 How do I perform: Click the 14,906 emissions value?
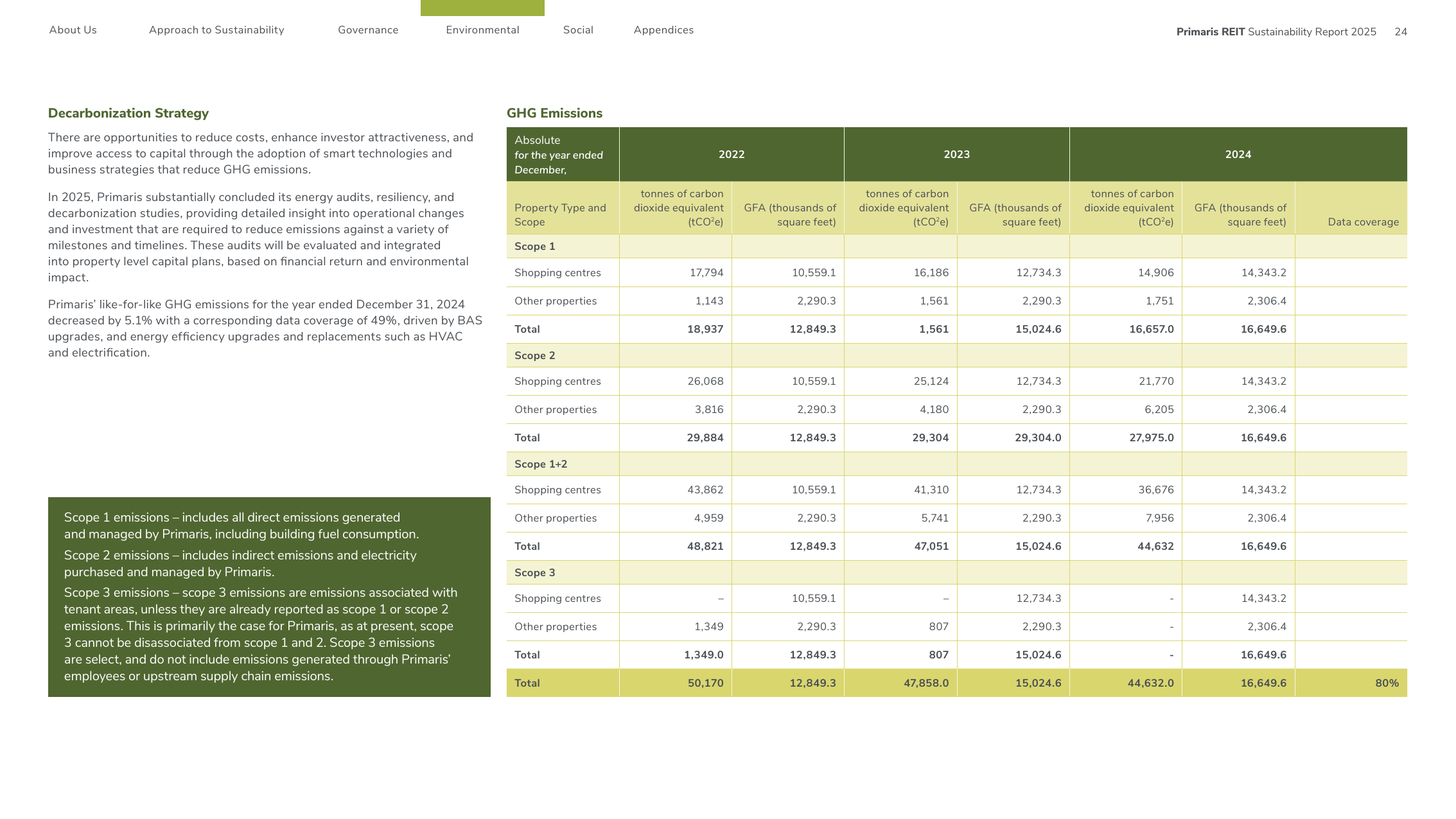coord(1156,273)
